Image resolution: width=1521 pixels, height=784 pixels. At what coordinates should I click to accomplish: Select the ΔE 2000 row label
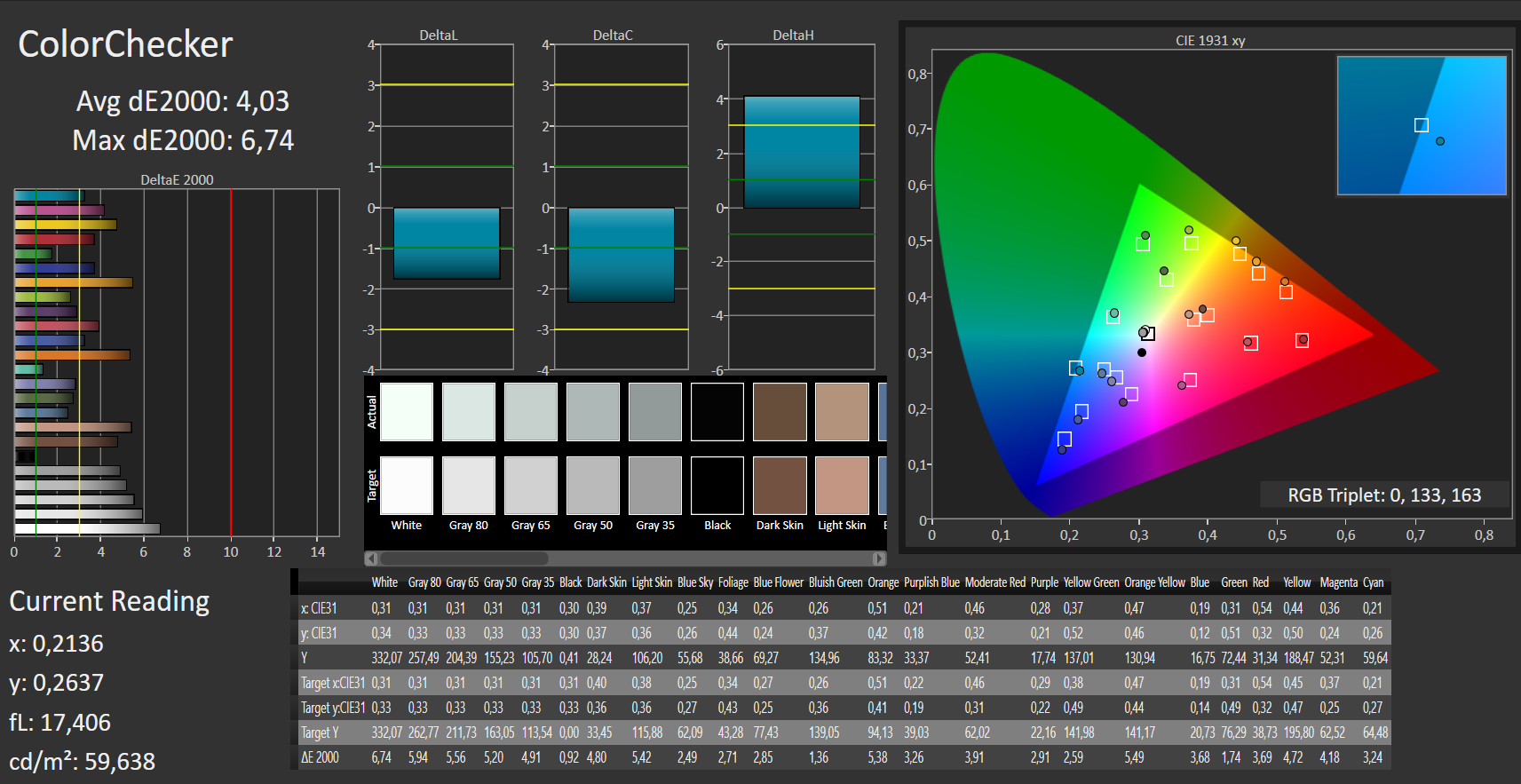[321, 757]
